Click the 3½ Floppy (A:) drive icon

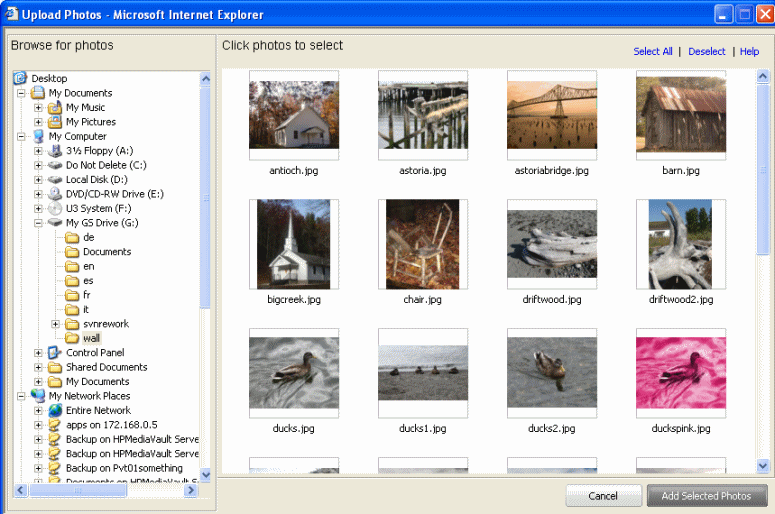point(55,151)
